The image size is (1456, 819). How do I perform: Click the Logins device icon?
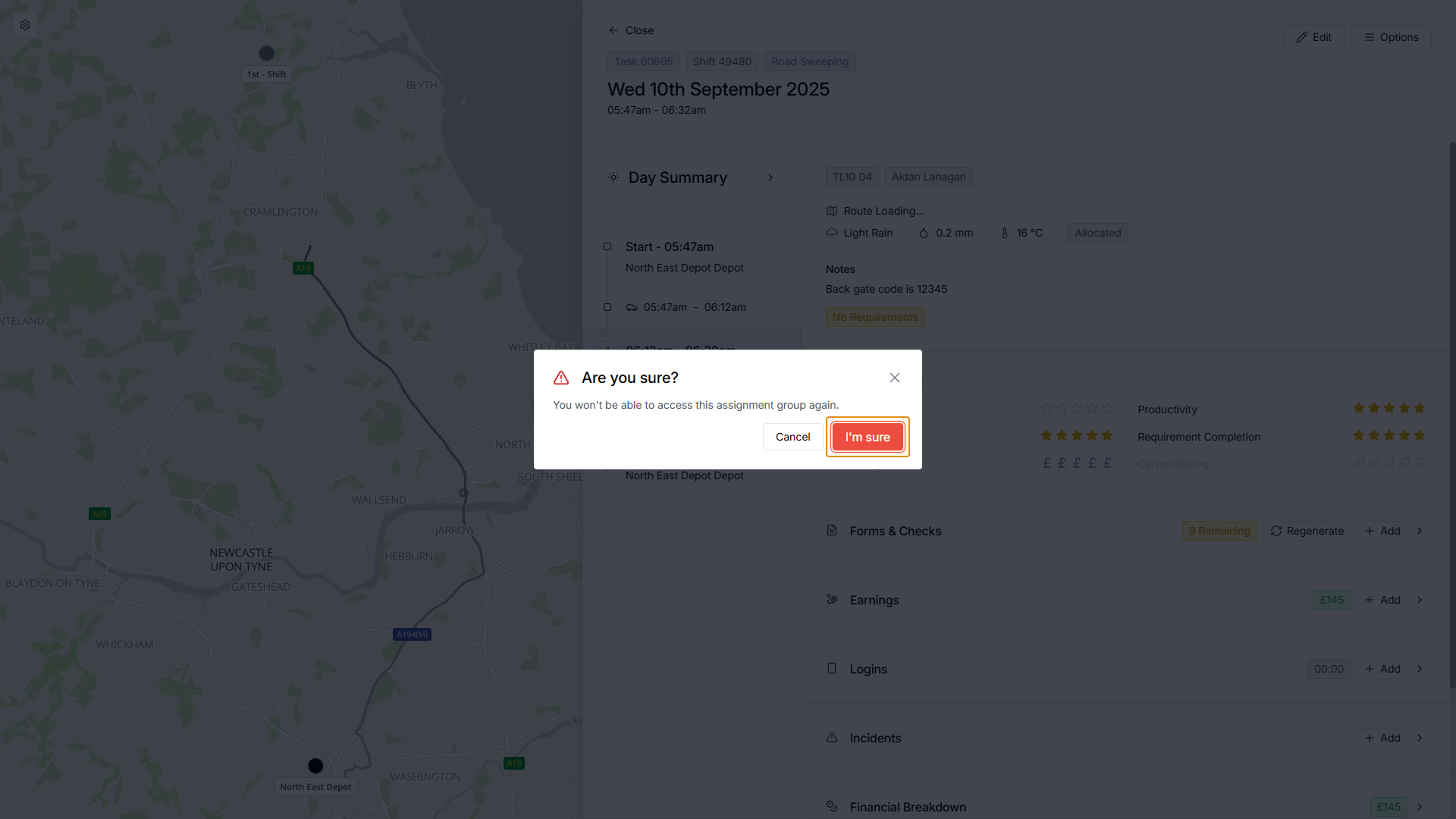(832, 668)
